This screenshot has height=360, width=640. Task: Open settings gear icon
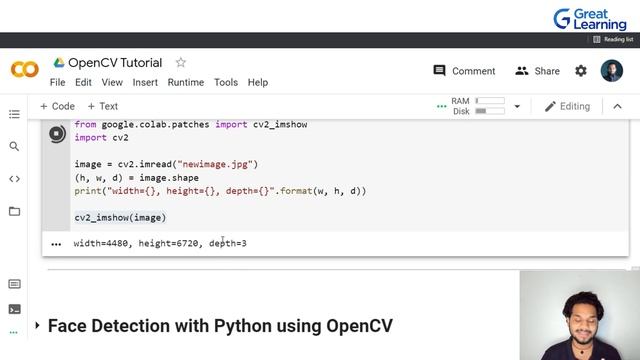[x=581, y=71]
